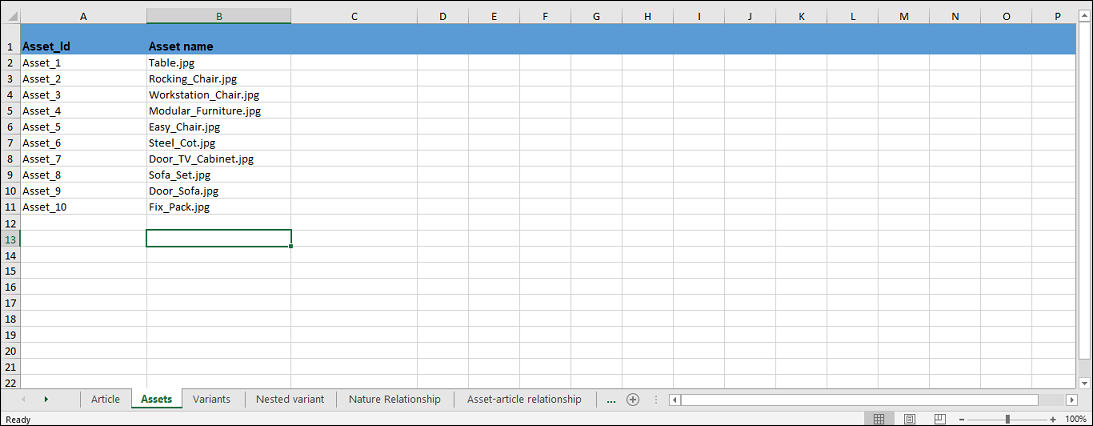Select cell containing Asset_1
The width and height of the screenshot is (1093, 426).
tap(84, 63)
